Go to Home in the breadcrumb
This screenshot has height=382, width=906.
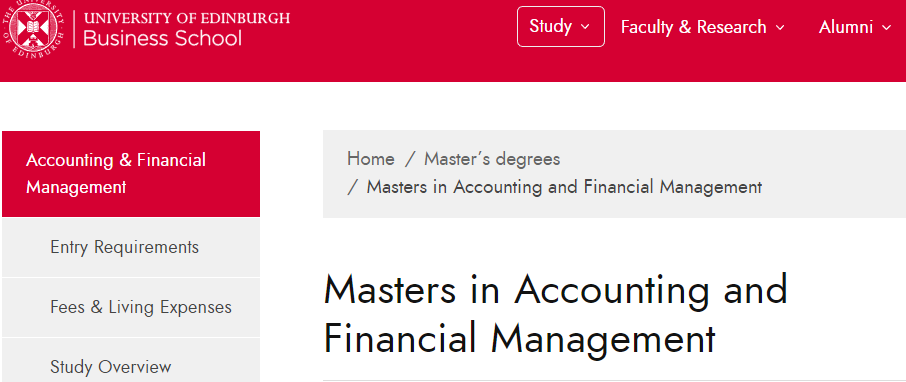click(371, 158)
